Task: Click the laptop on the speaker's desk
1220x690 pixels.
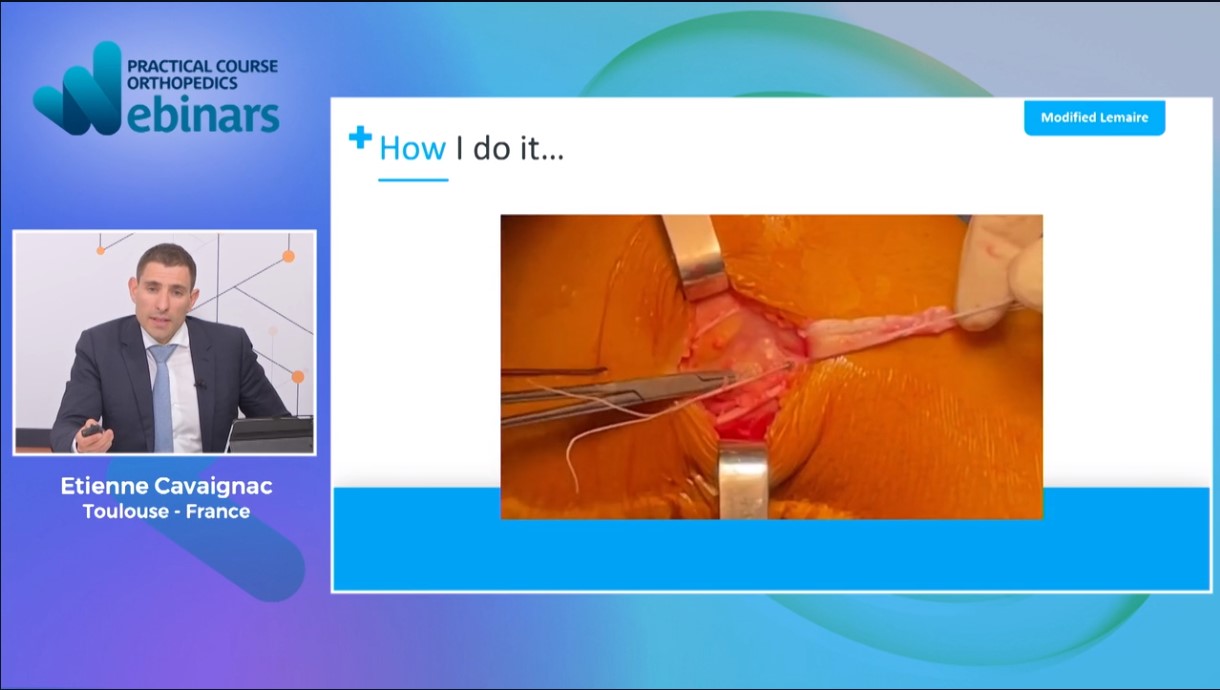Action: point(270,434)
